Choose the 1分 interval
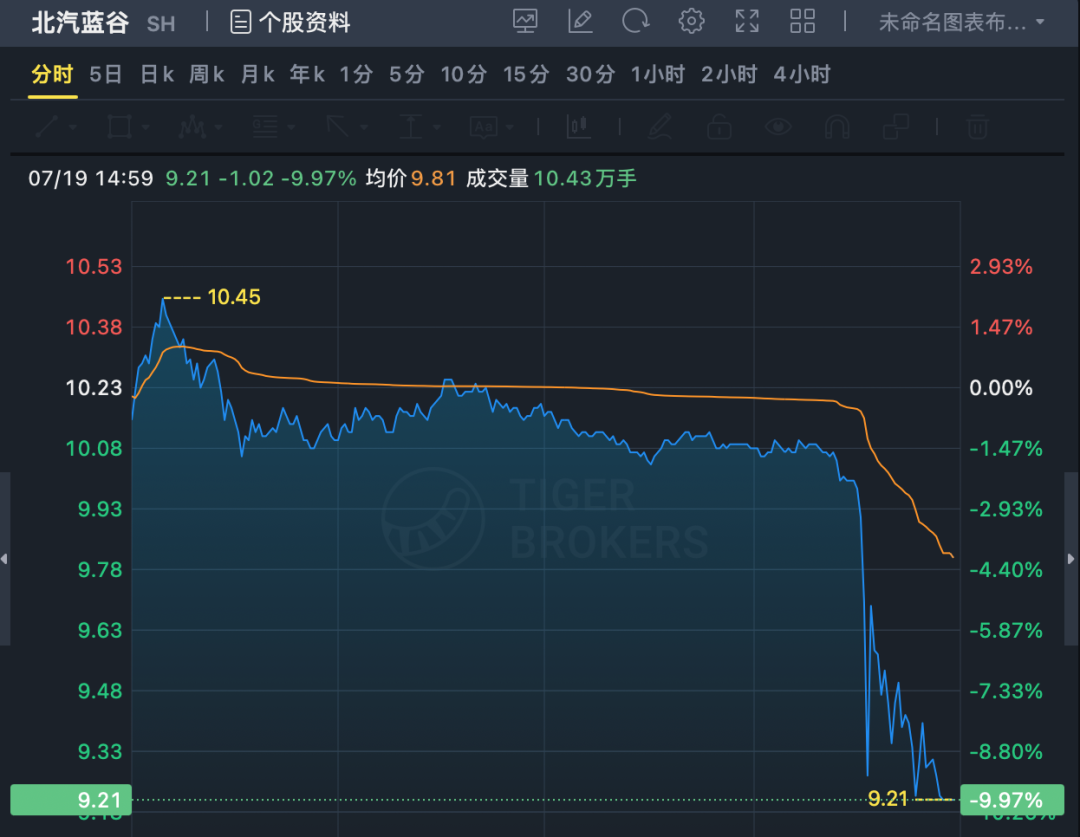1080x837 pixels. click(356, 74)
